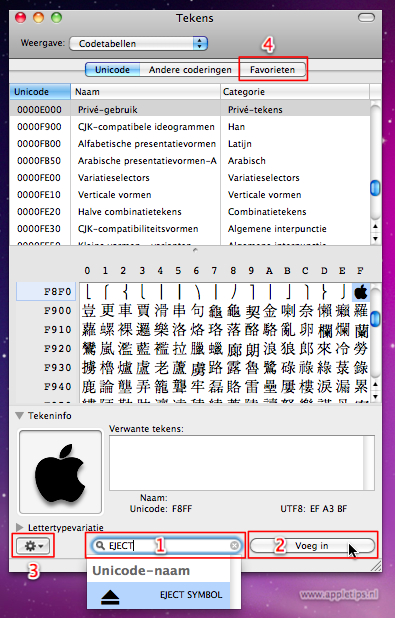Screen dimensions: 395x618
Task: Click the large Apple glyph preview
Action: [60, 471]
